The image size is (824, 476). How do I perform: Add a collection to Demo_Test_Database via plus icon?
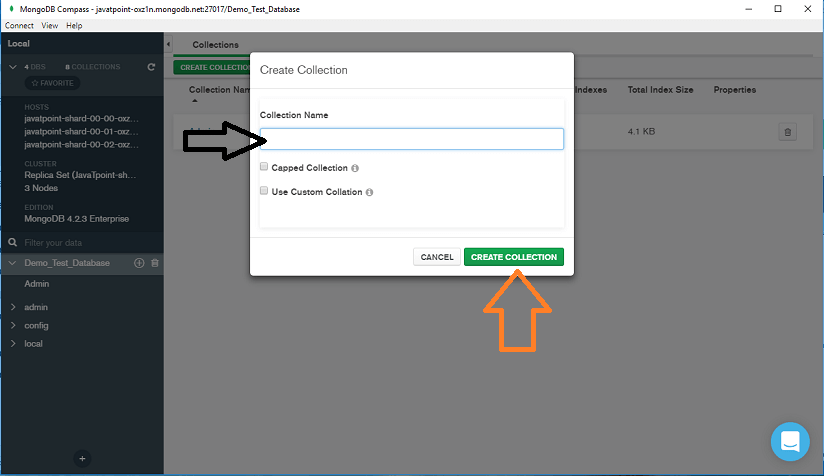[139, 263]
